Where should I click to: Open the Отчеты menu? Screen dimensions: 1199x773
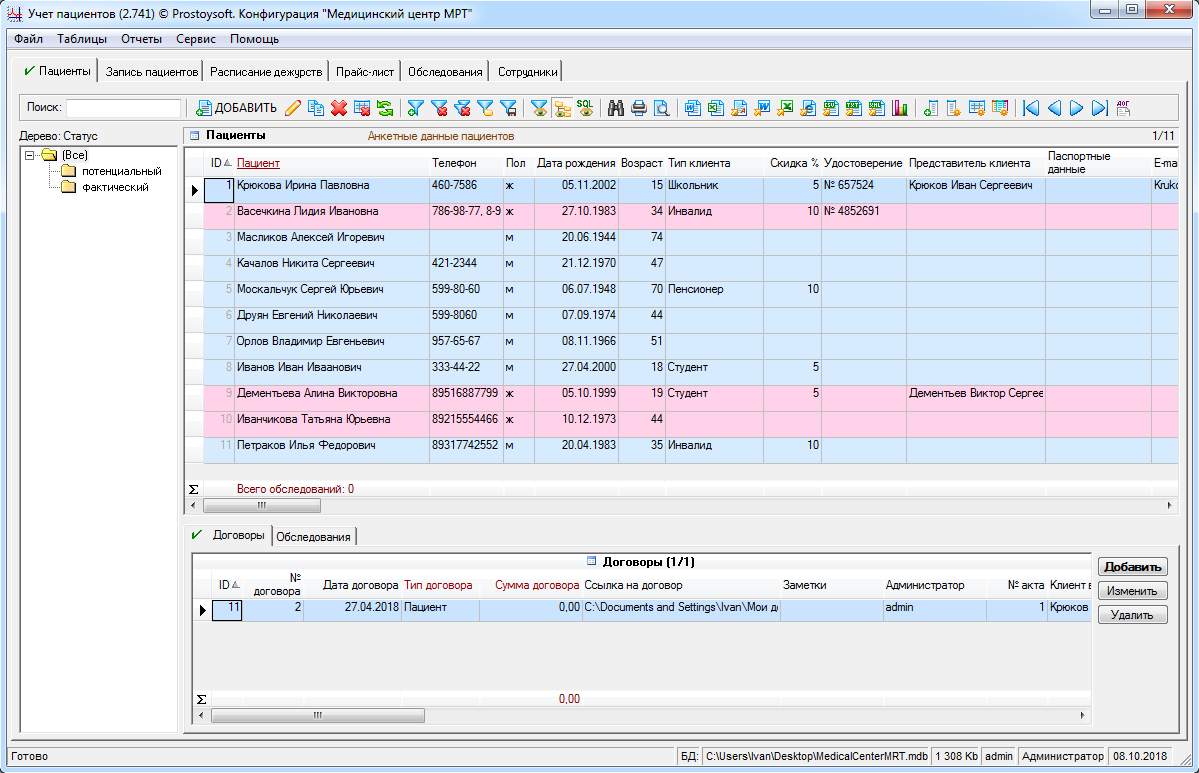click(x=141, y=39)
